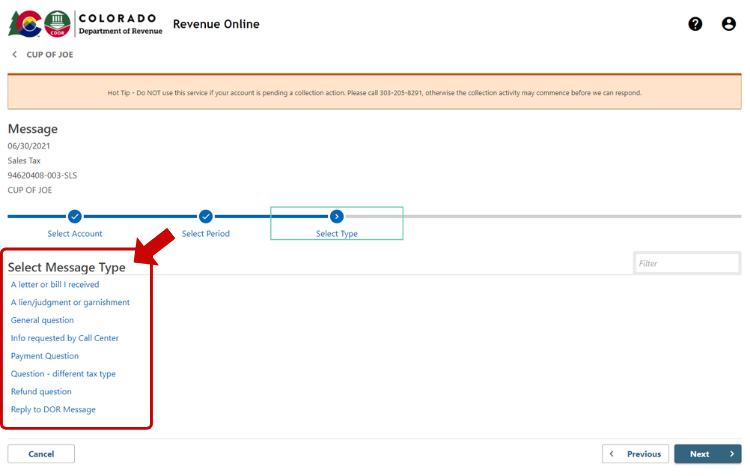Click the CDOR round seal logo
750x476 pixels.
pos(56,24)
